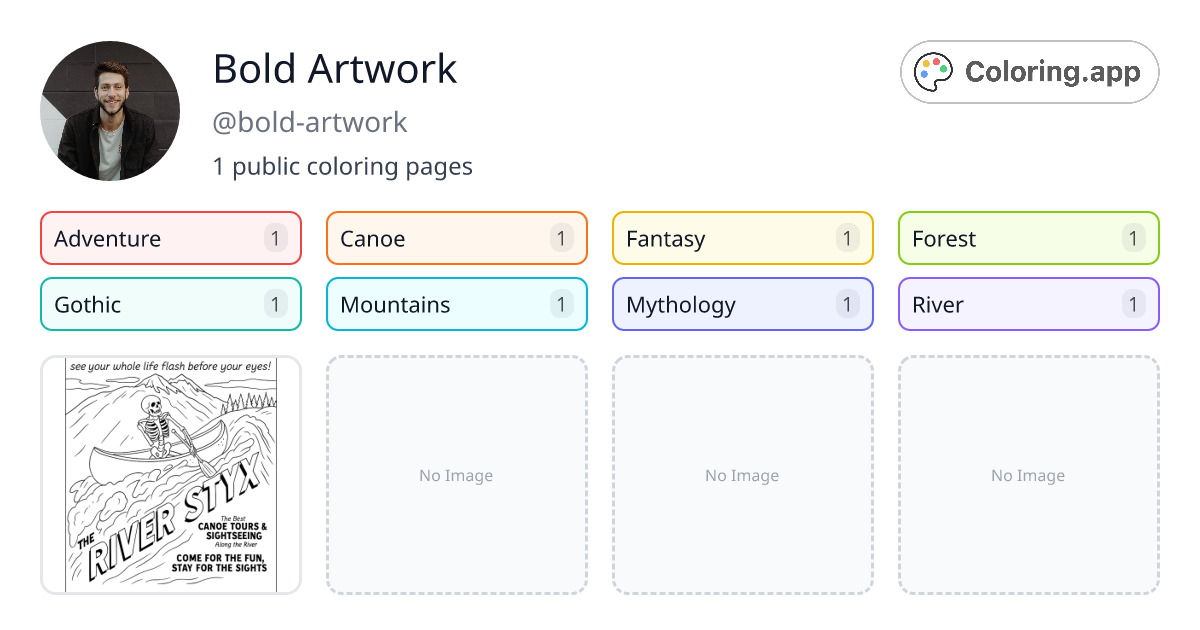The height and width of the screenshot is (630, 1200).
Task: Click the count badge on Adventure tag
Action: point(276,238)
